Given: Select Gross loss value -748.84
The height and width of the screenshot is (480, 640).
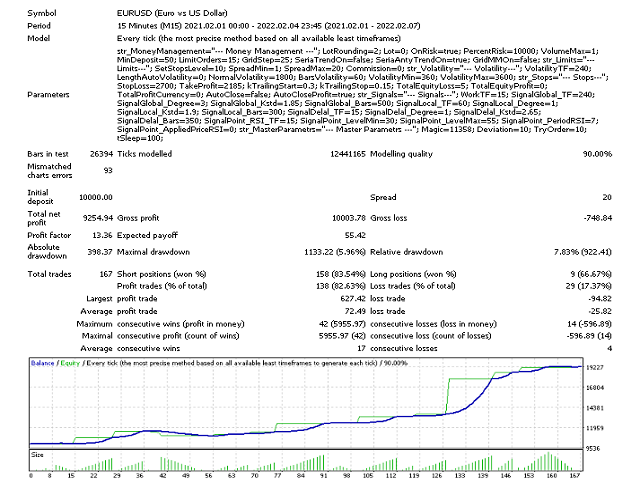Looking at the screenshot, I should click(598, 218).
